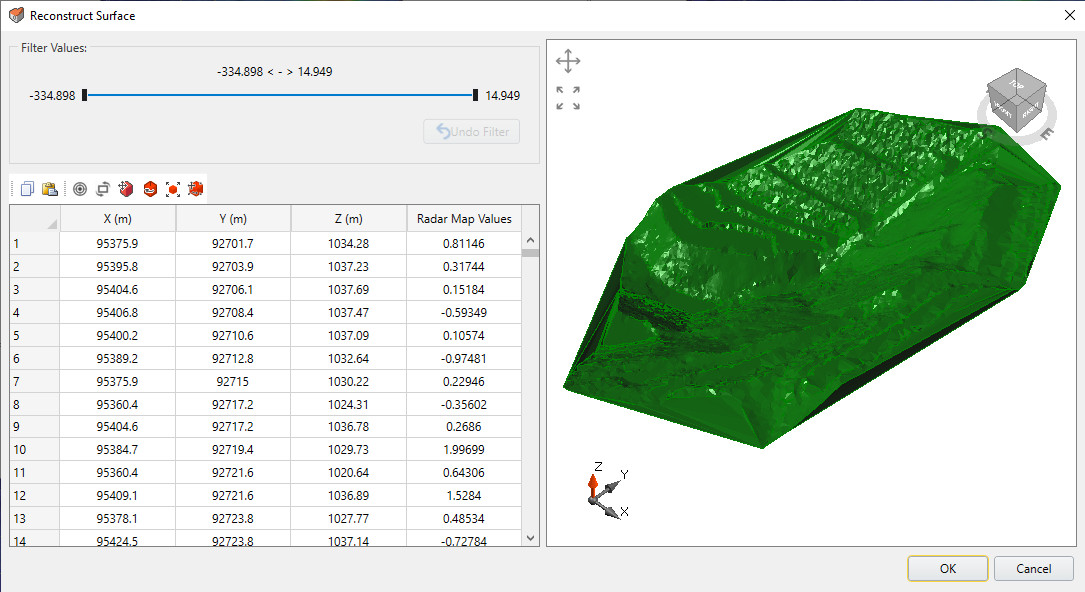Click cell value 1032.64

[349, 358]
